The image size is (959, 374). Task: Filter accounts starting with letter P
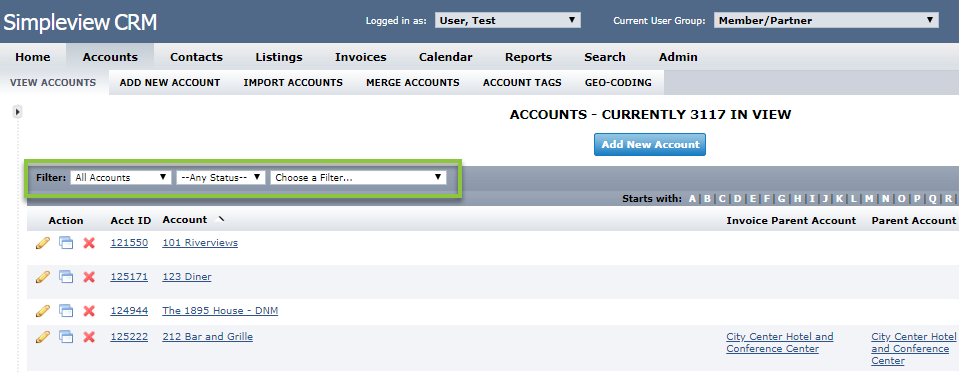point(917,199)
